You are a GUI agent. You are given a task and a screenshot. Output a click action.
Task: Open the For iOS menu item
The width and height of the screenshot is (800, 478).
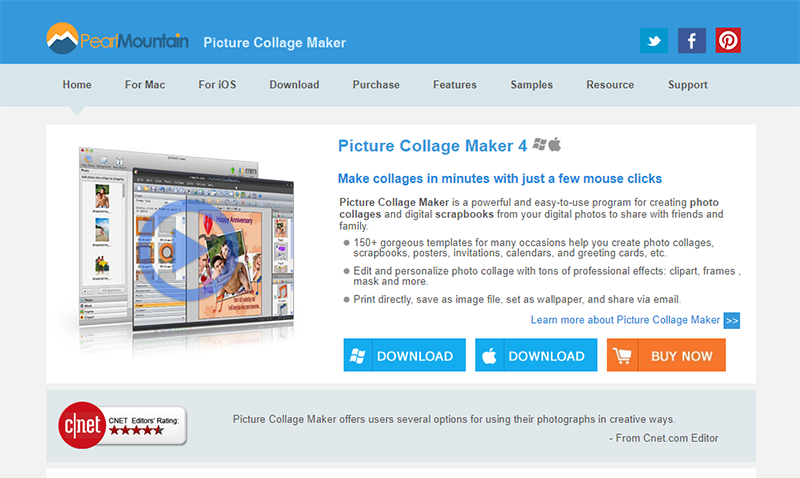click(217, 85)
